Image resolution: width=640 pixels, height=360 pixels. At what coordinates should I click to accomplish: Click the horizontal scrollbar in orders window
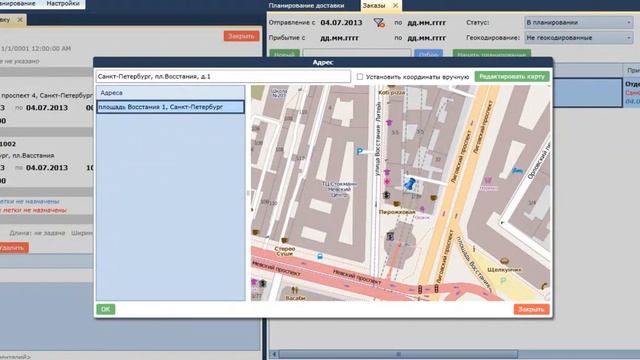click(398, 354)
